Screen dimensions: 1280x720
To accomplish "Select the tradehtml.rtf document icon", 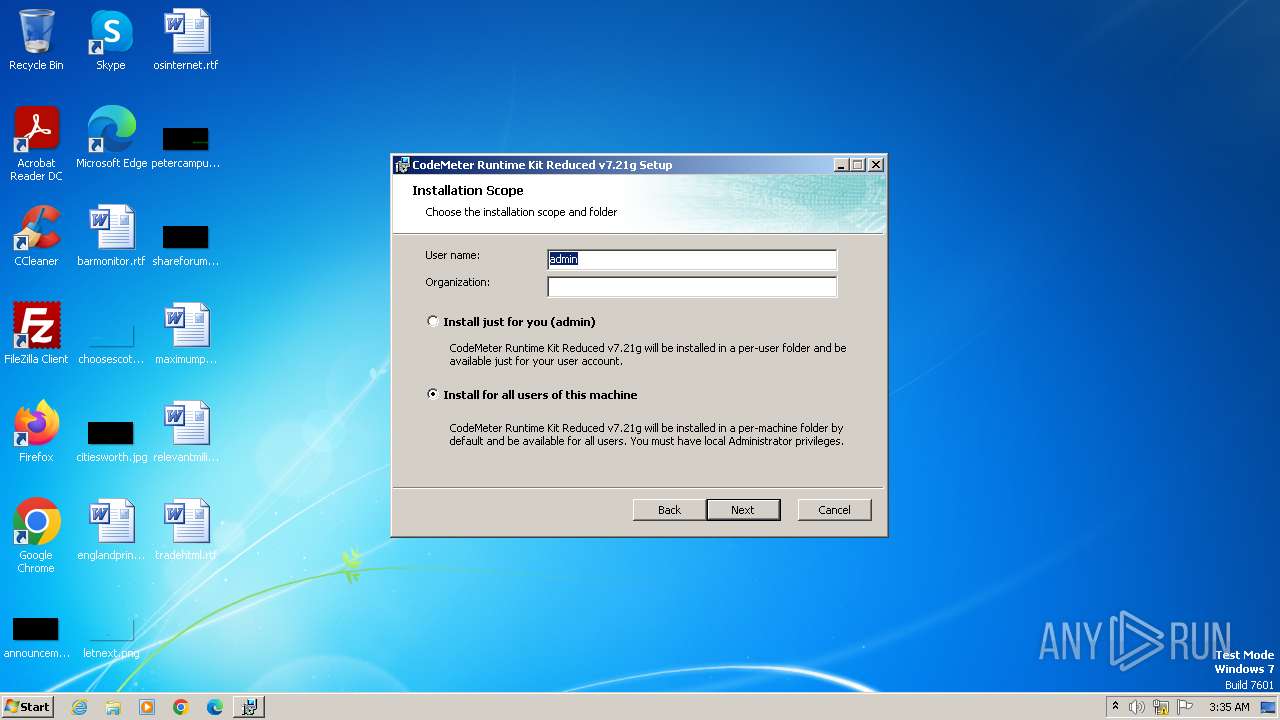I will [186, 530].
